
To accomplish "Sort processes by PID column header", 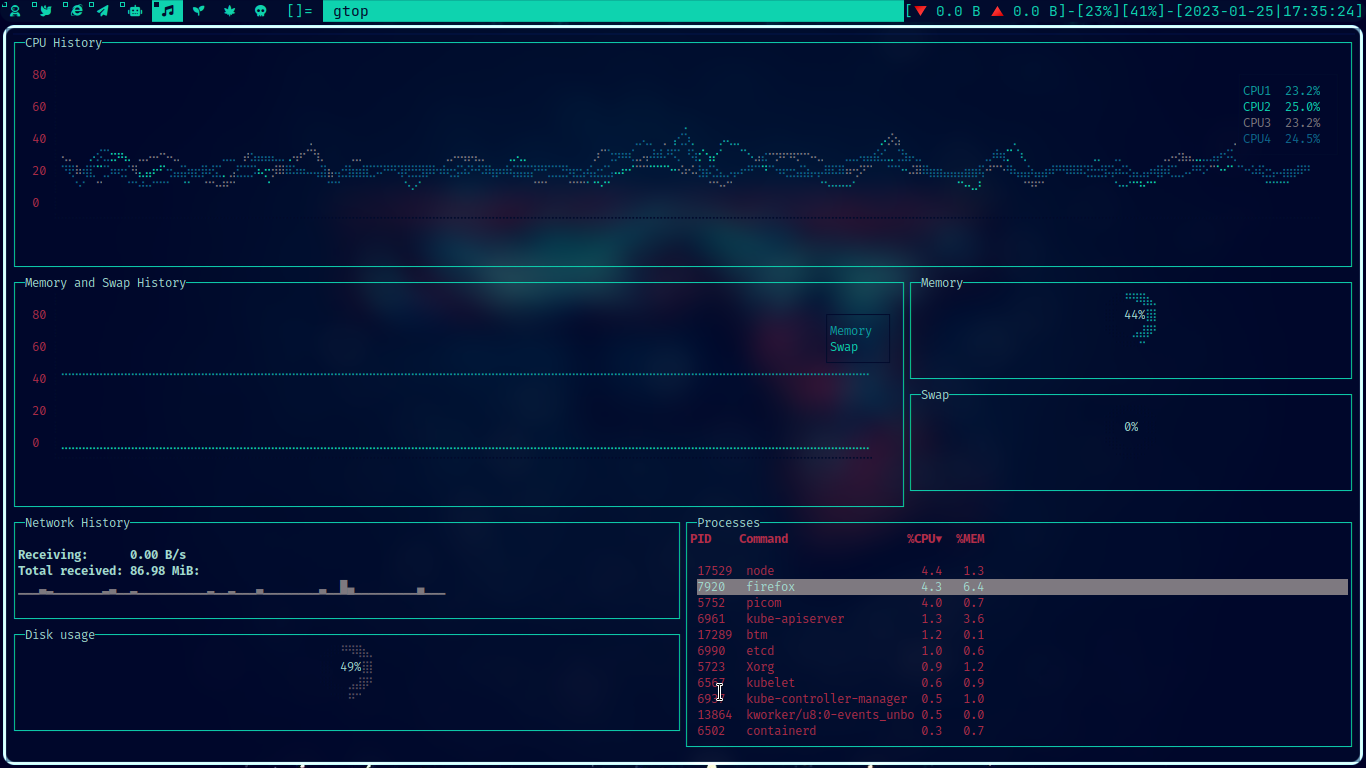I will 701,539.
